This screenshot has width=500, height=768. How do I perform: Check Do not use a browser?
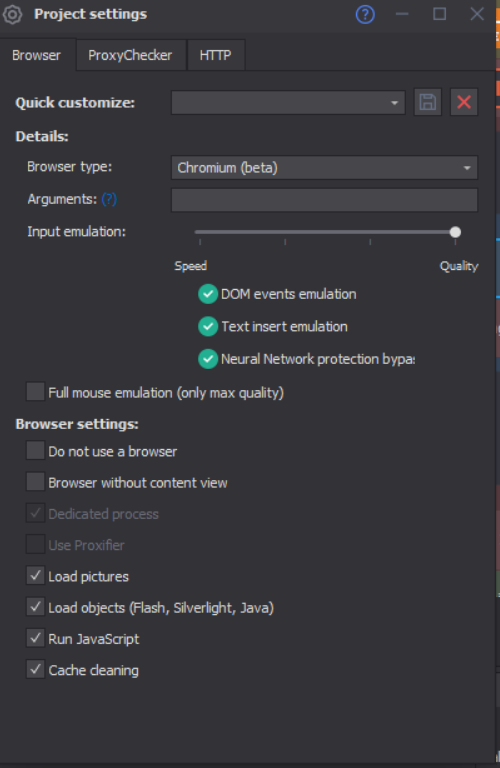(35, 451)
